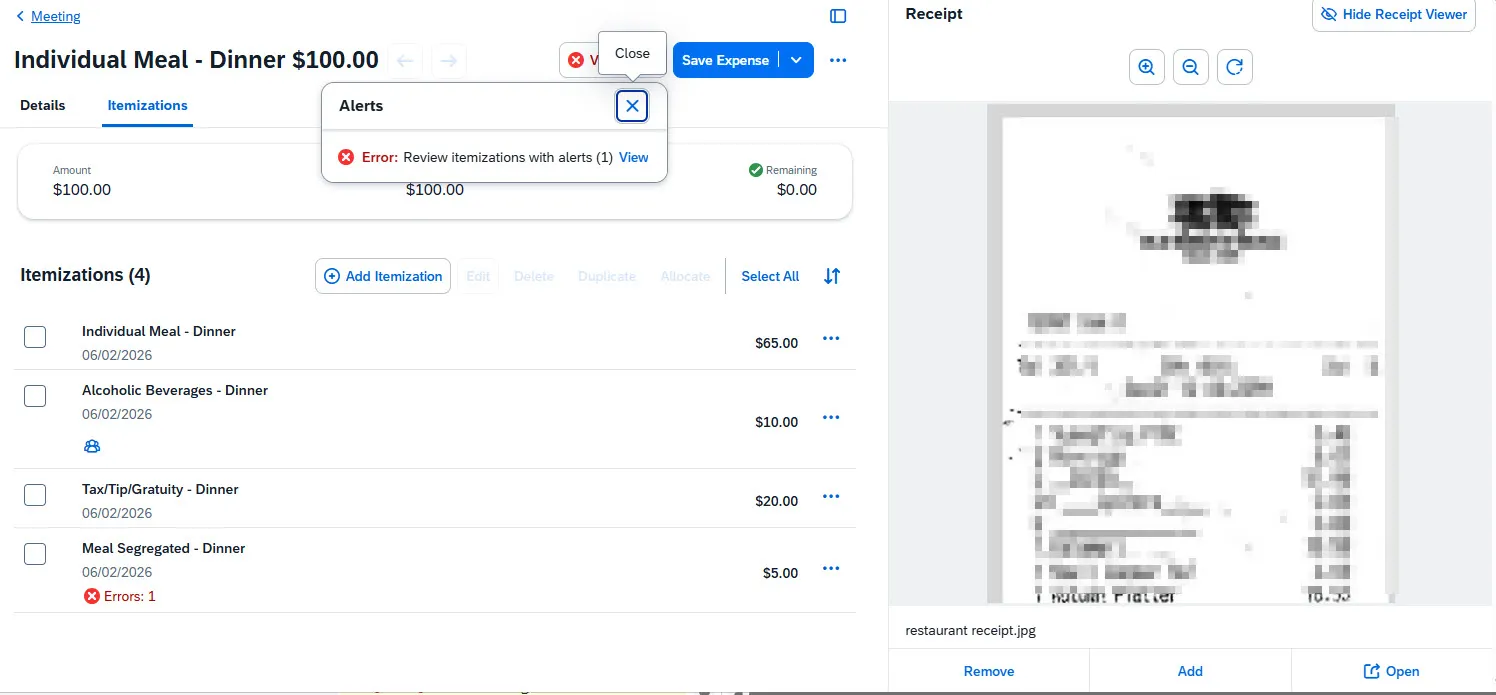Click the Duplicate itemization button
Viewport: 1496px width, 695px height.
point(607,276)
